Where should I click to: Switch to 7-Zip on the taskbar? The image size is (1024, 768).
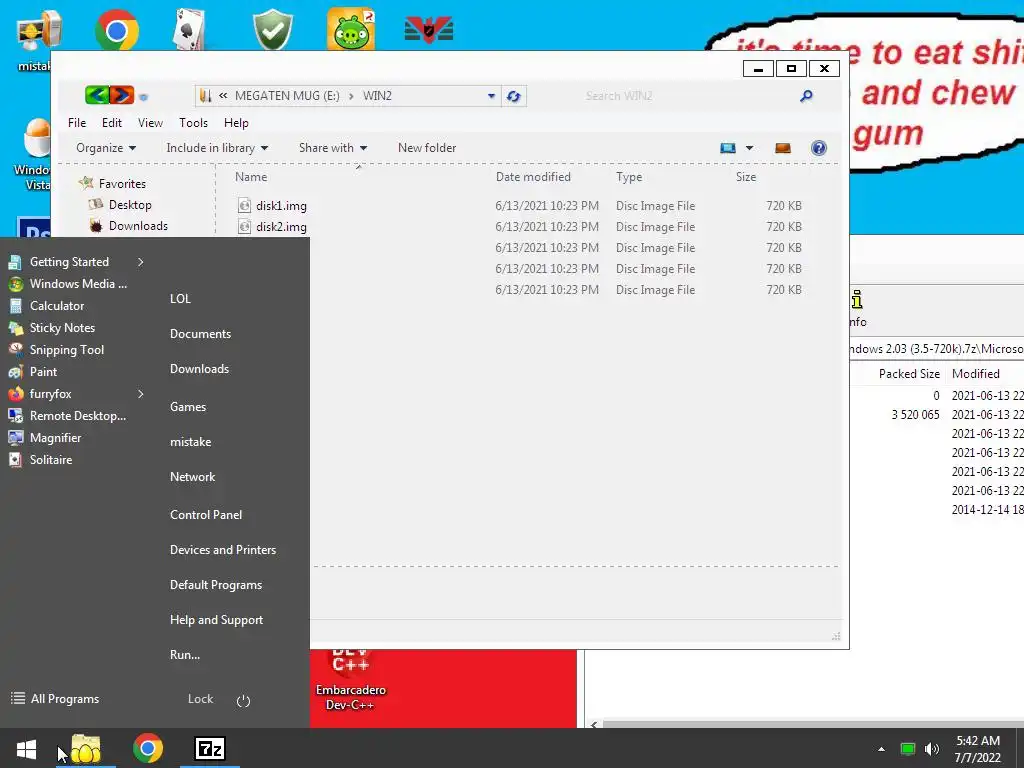point(210,748)
